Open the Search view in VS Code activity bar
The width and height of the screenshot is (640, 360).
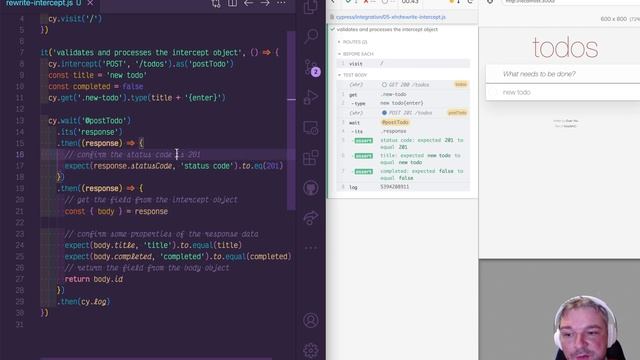[311, 36]
